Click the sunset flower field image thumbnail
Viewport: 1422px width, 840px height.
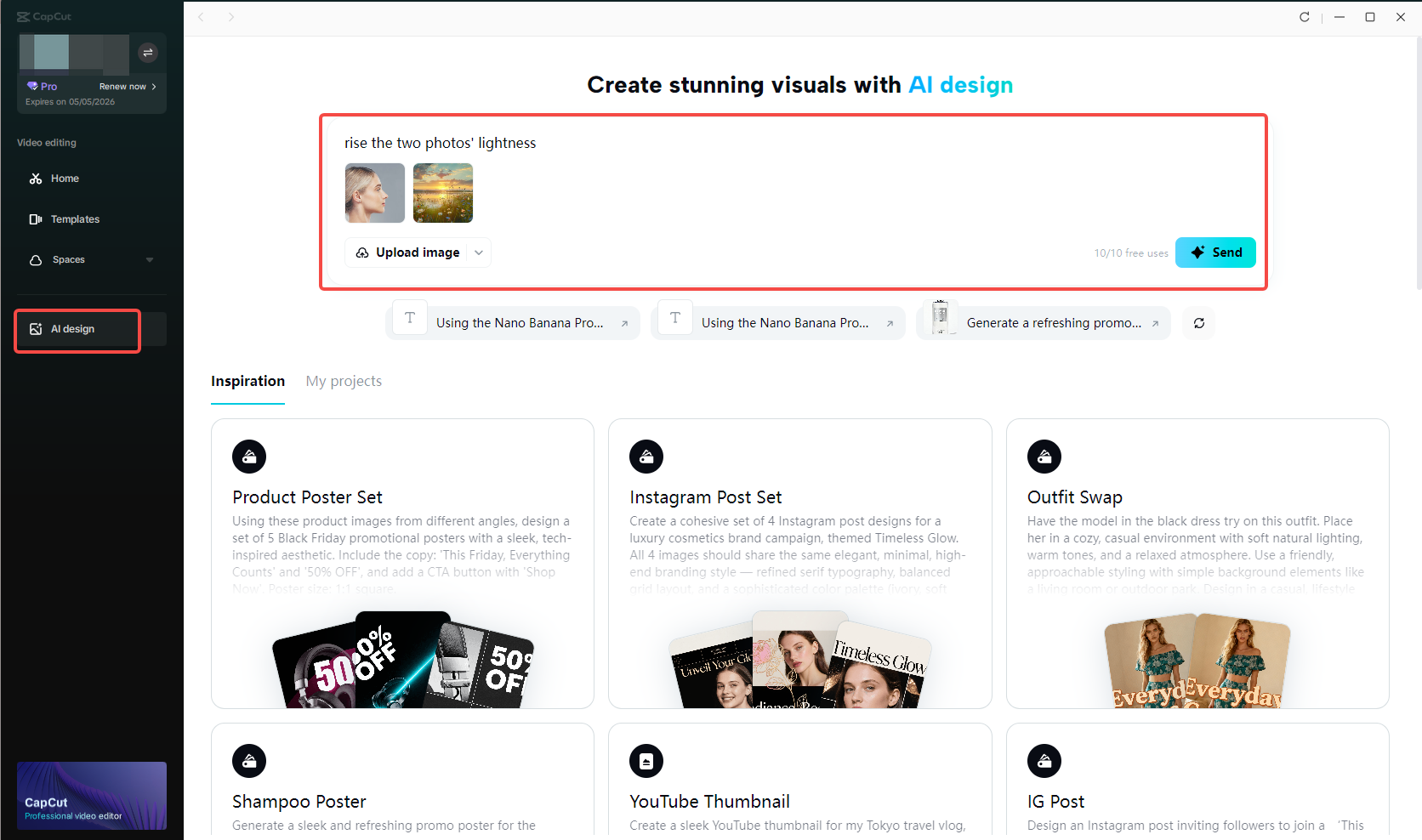442,193
